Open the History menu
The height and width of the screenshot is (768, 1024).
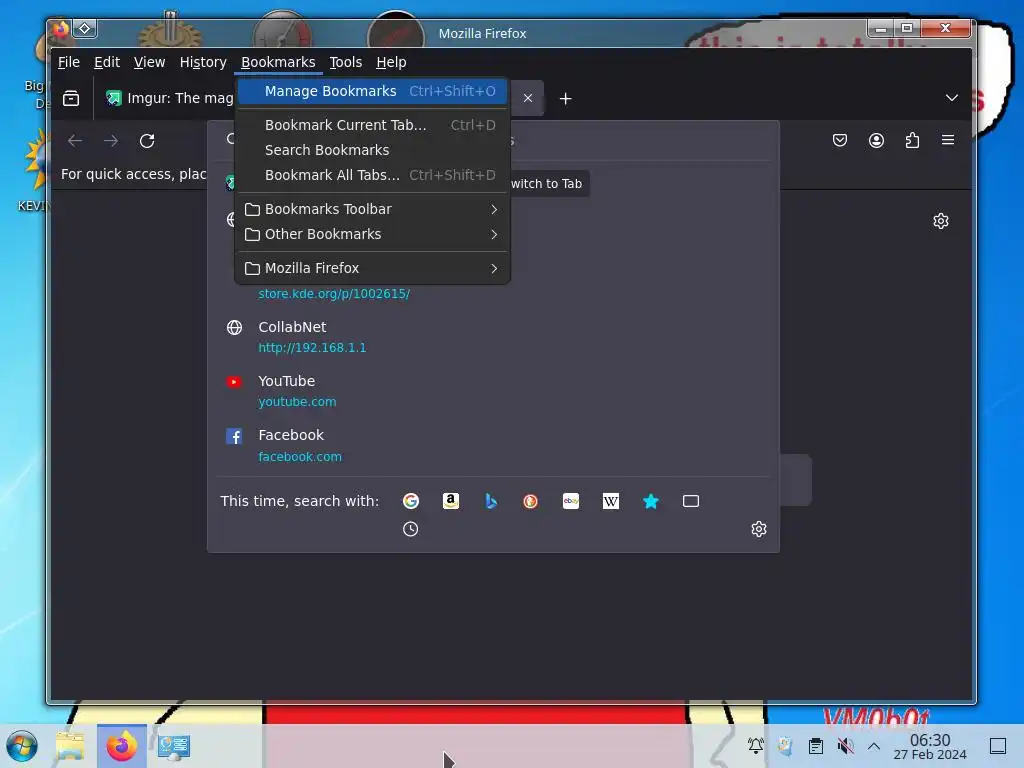tap(203, 62)
